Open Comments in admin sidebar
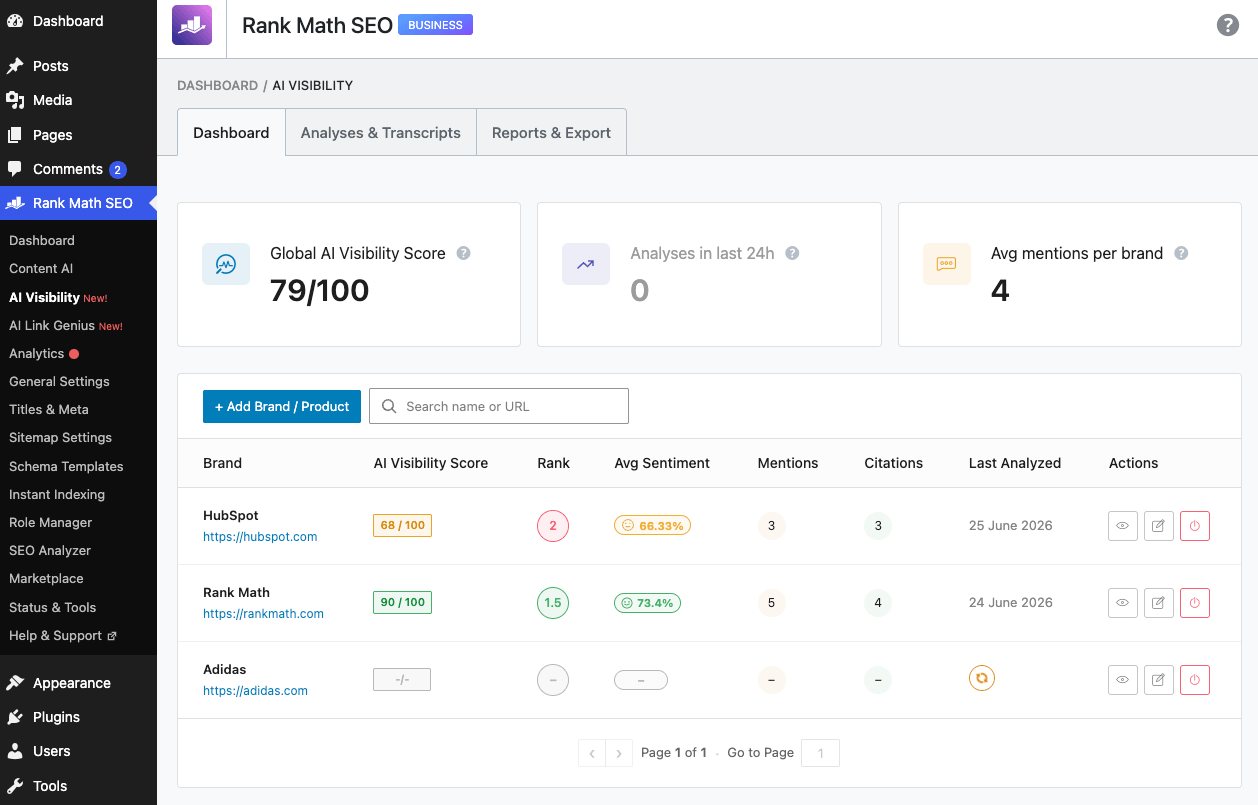 pyautogui.click(x=78, y=169)
